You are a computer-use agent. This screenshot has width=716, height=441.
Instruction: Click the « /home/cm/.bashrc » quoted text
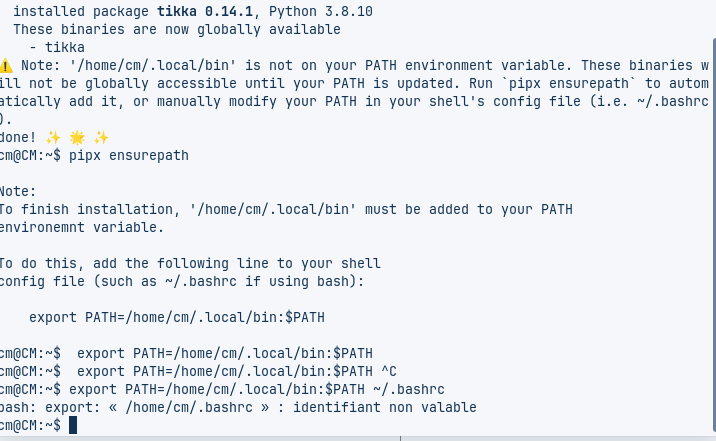tap(189, 407)
